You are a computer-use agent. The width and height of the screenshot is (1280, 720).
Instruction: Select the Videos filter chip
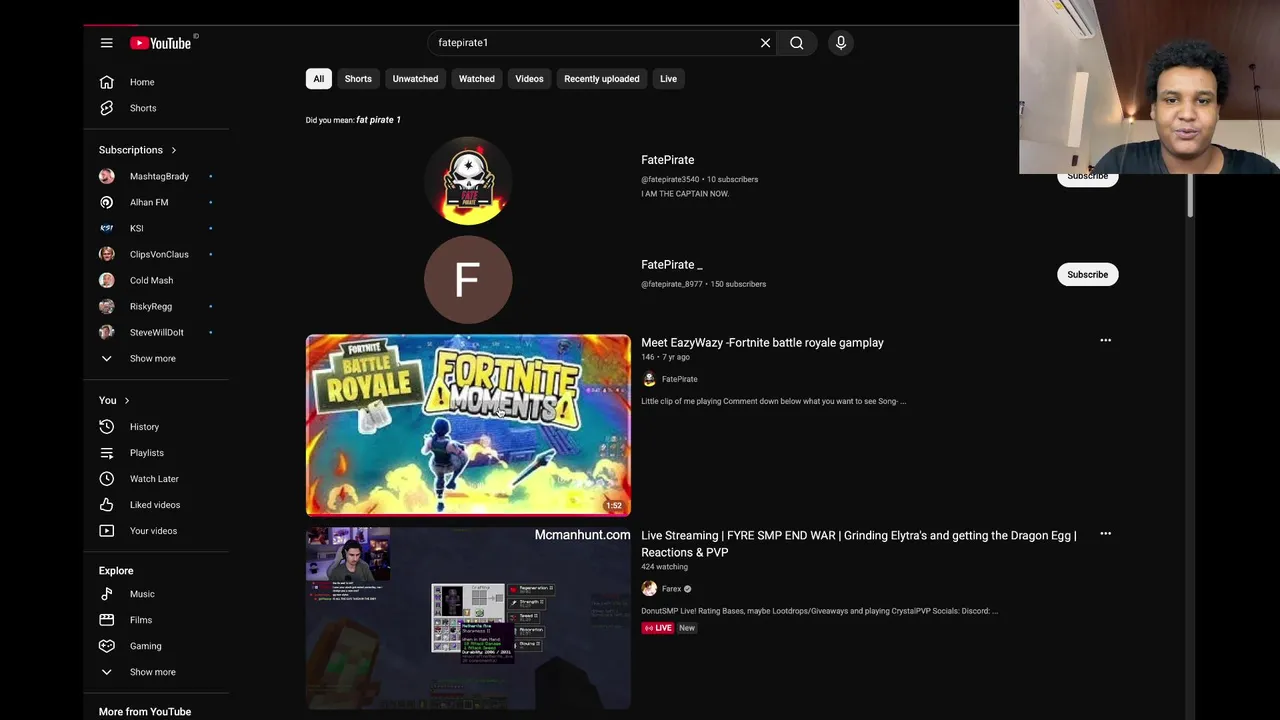[x=529, y=79]
